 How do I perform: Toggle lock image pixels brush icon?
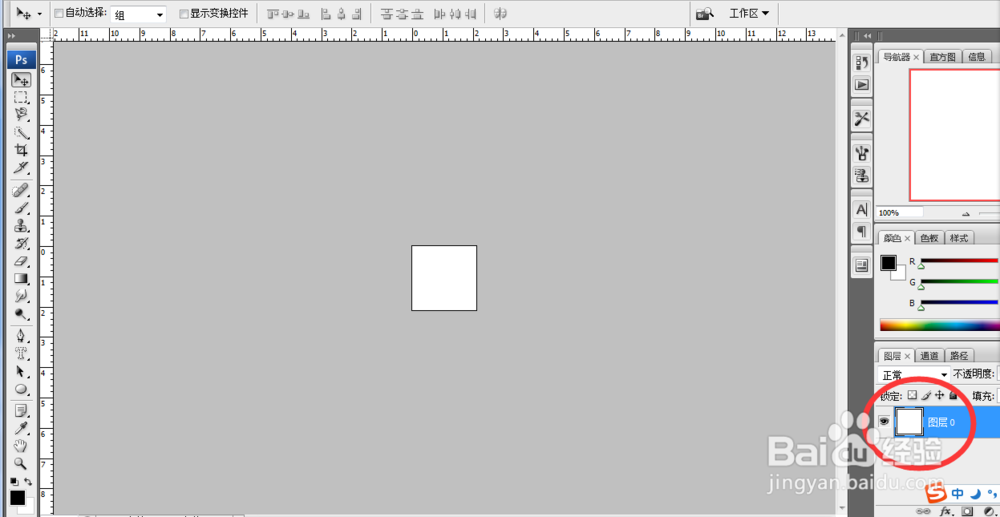tap(926, 395)
